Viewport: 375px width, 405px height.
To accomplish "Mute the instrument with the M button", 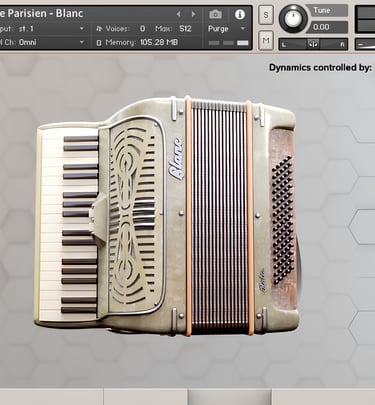I will (x=266, y=40).
